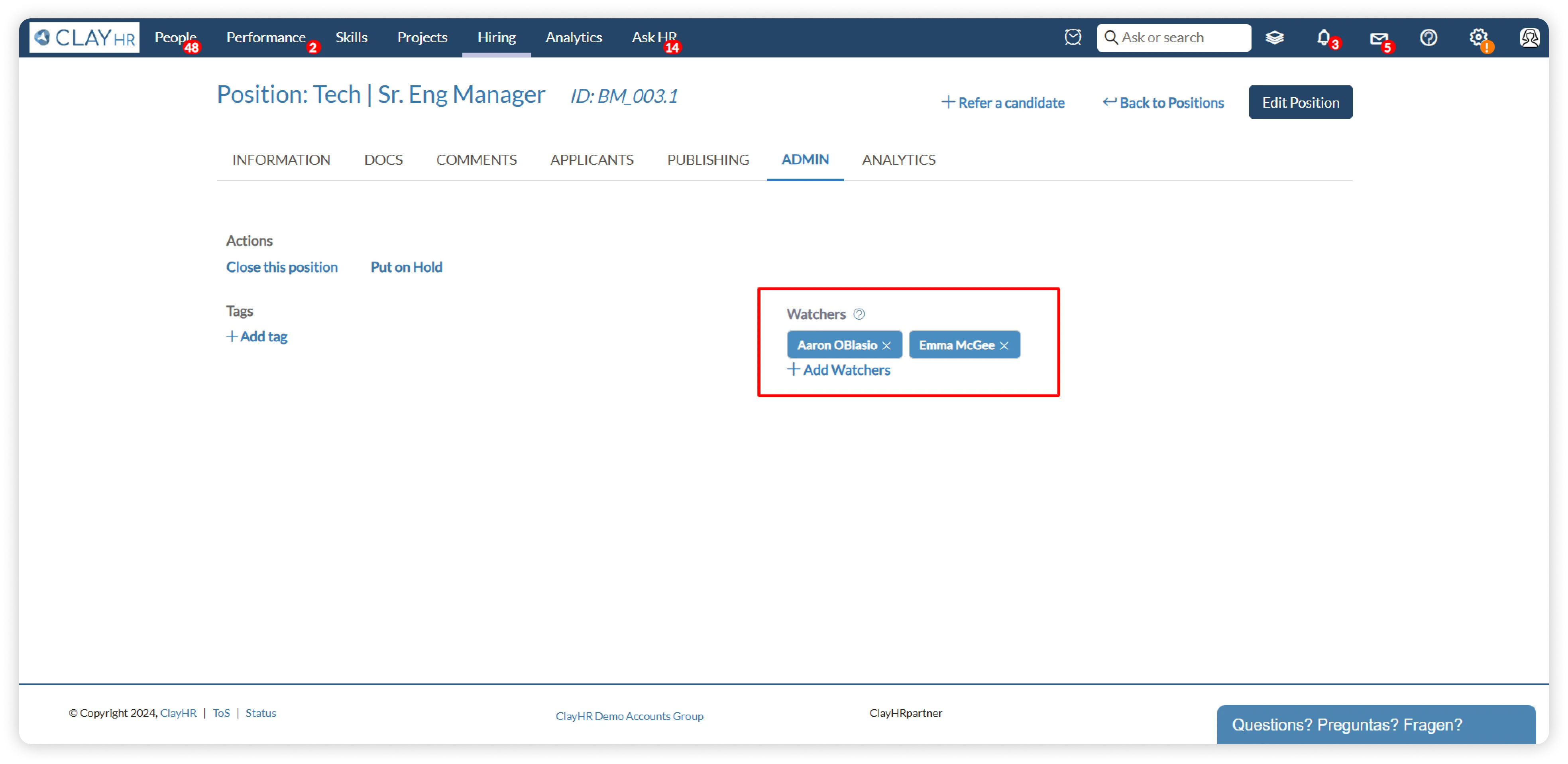Open the user profile avatar icon
Image resolution: width=1568 pixels, height=764 pixels.
tap(1529, 38)
